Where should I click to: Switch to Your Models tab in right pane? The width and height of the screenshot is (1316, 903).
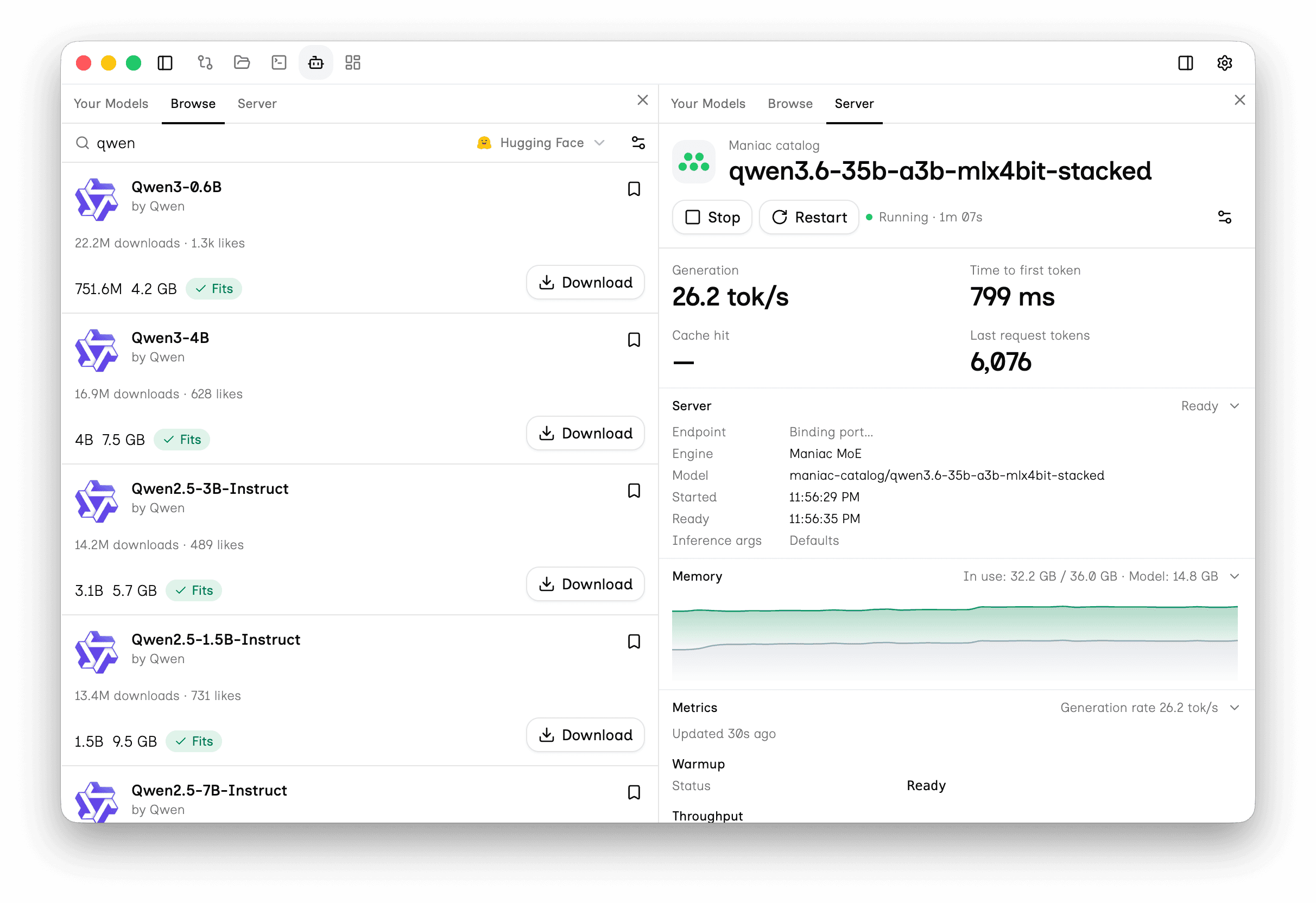708,104
